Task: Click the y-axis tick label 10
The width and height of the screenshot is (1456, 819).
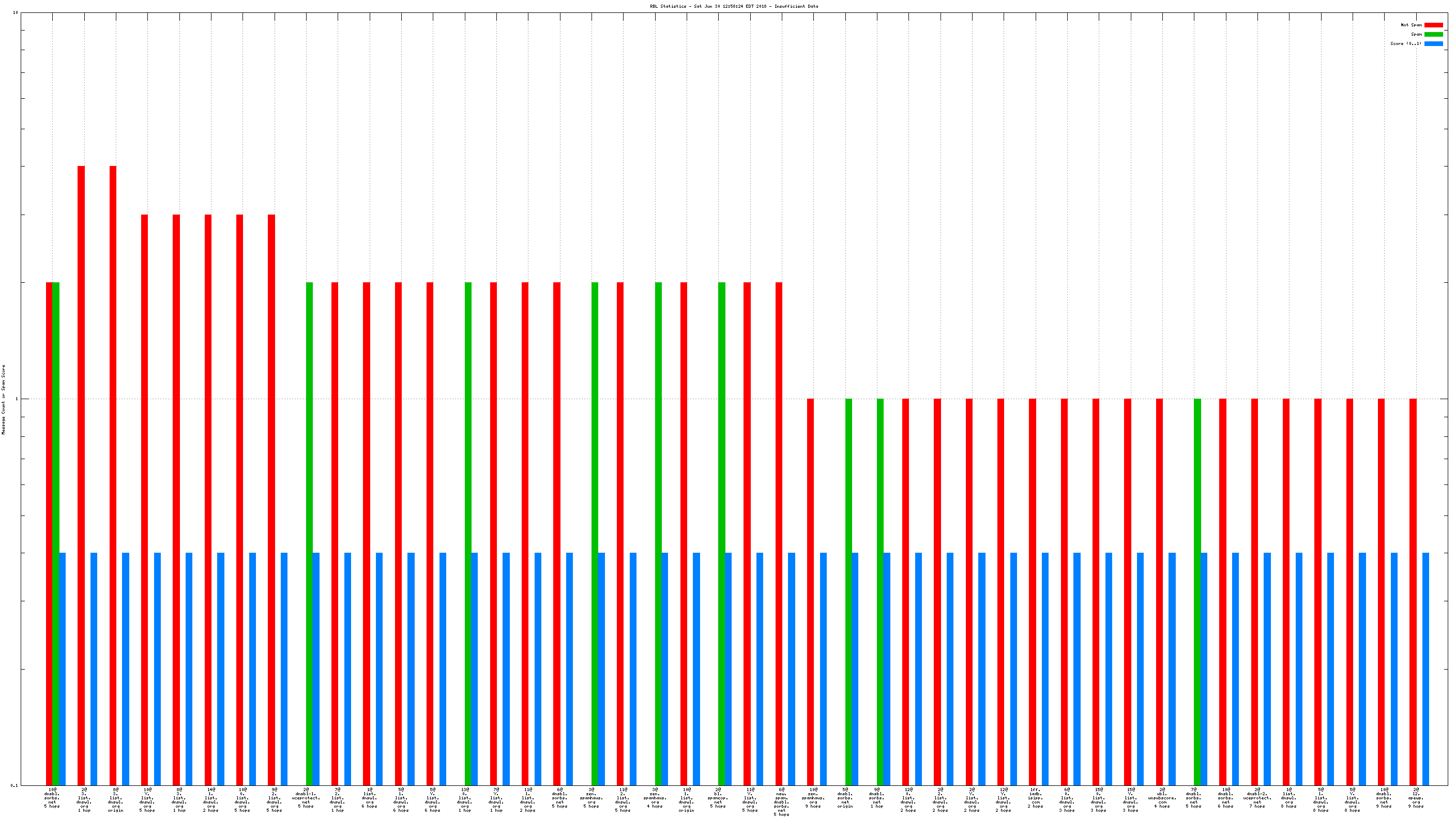Action: (16, 12)
